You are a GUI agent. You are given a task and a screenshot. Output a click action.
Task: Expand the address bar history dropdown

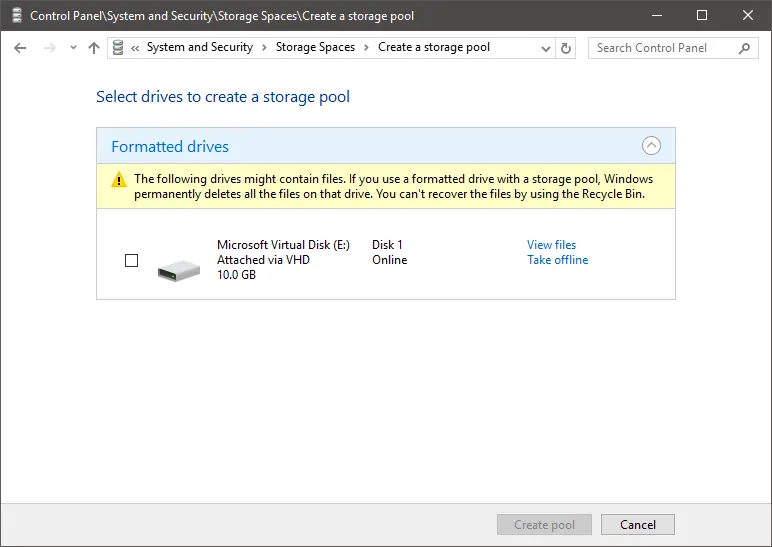tap(546, 48)
